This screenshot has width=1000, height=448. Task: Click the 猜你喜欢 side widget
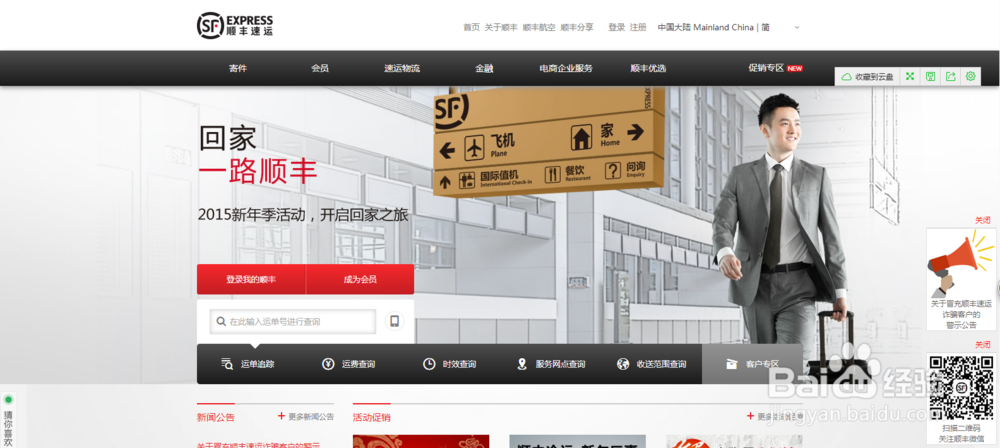tap(8, 421)
